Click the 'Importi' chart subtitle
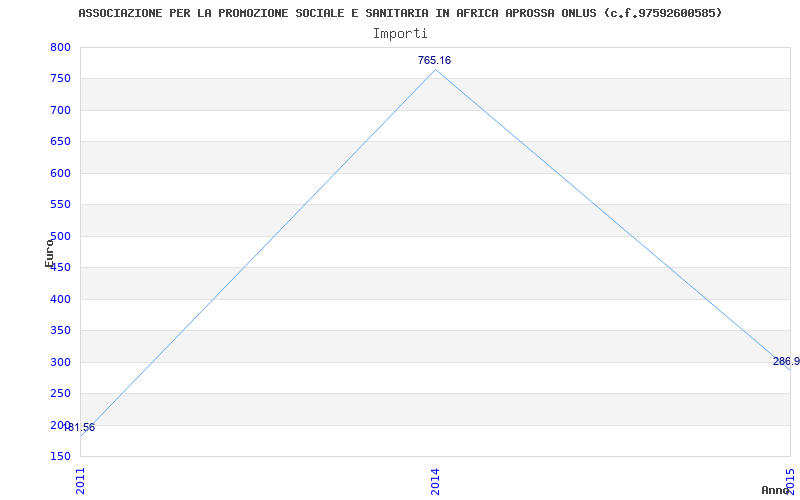Image resolution: width=800 pixels, height=500 pixels. click(400, 34)
